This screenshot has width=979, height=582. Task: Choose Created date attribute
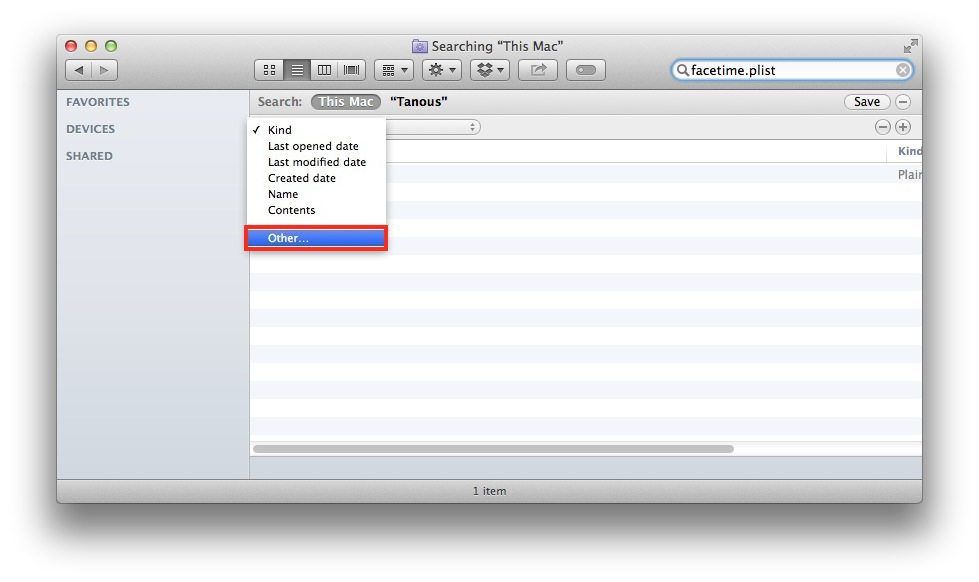[x=316, y=178]
